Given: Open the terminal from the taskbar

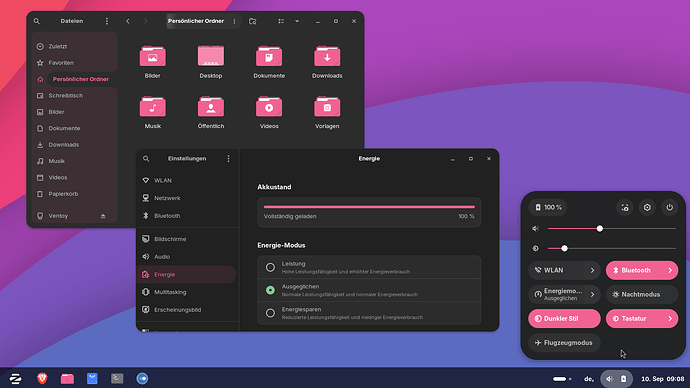Looking at the screenshot, I should click(117, 378).
